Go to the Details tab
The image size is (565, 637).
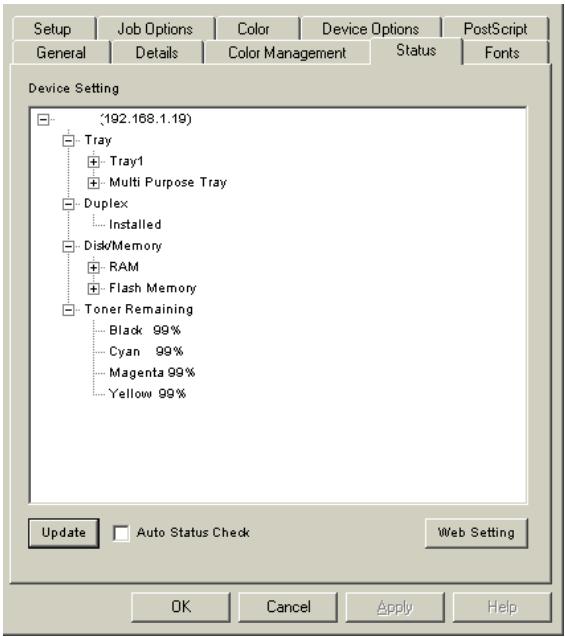pos(157,52)
